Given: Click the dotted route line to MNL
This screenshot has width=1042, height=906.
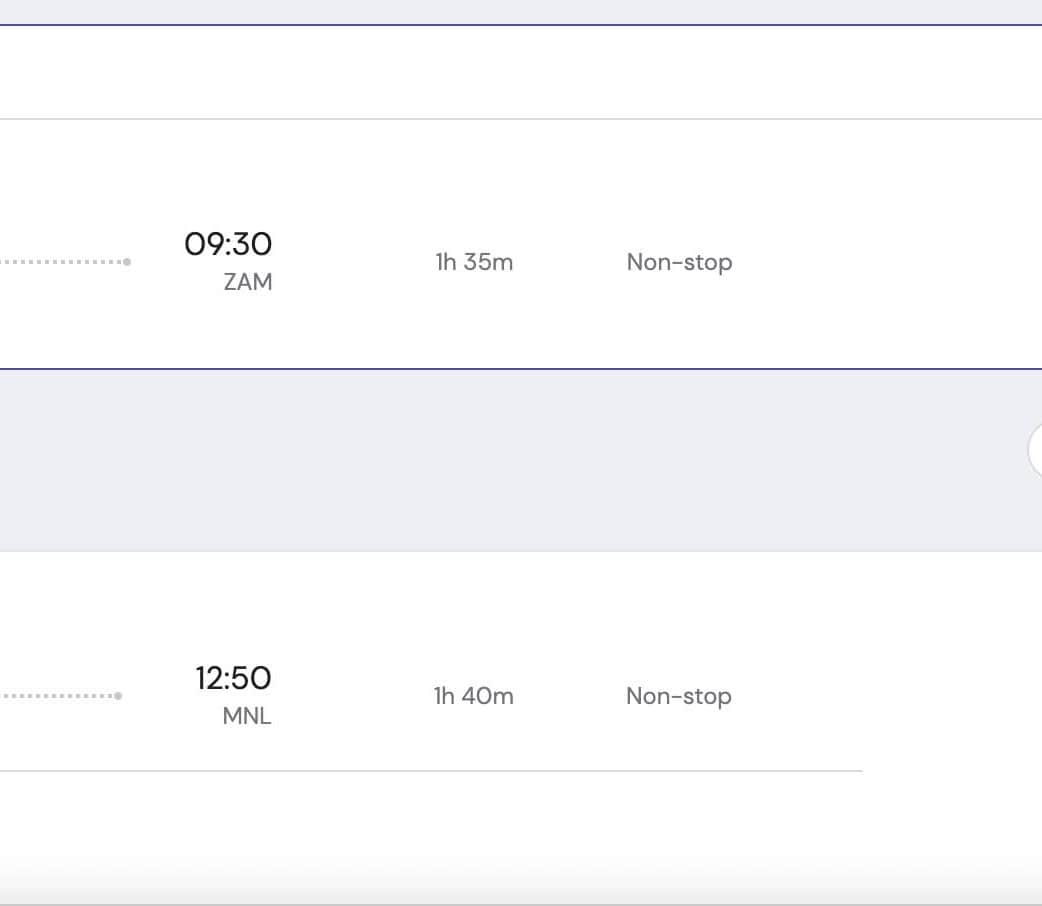Looking at the screenshot, I should (x=55, y=696).
